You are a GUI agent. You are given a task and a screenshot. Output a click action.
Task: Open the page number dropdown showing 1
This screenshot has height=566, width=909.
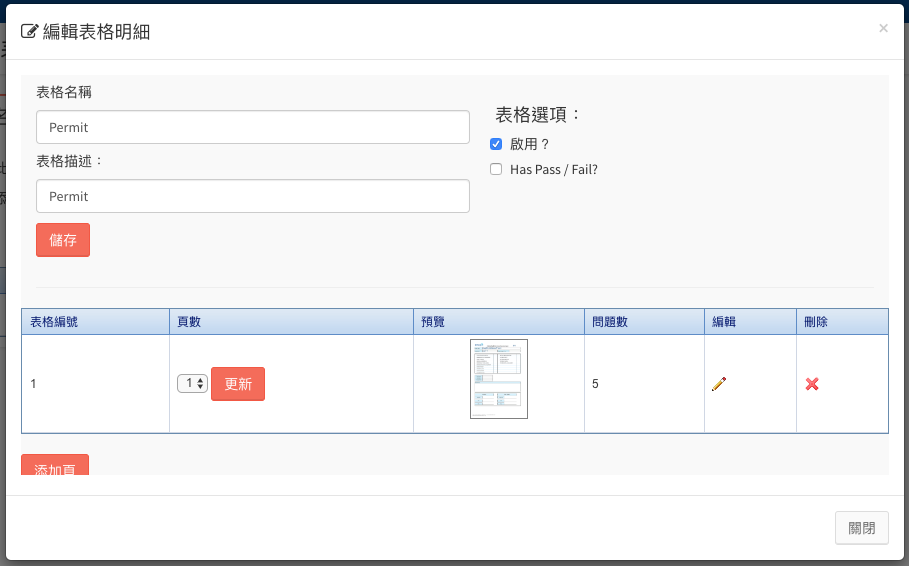(x=192, y=383)
